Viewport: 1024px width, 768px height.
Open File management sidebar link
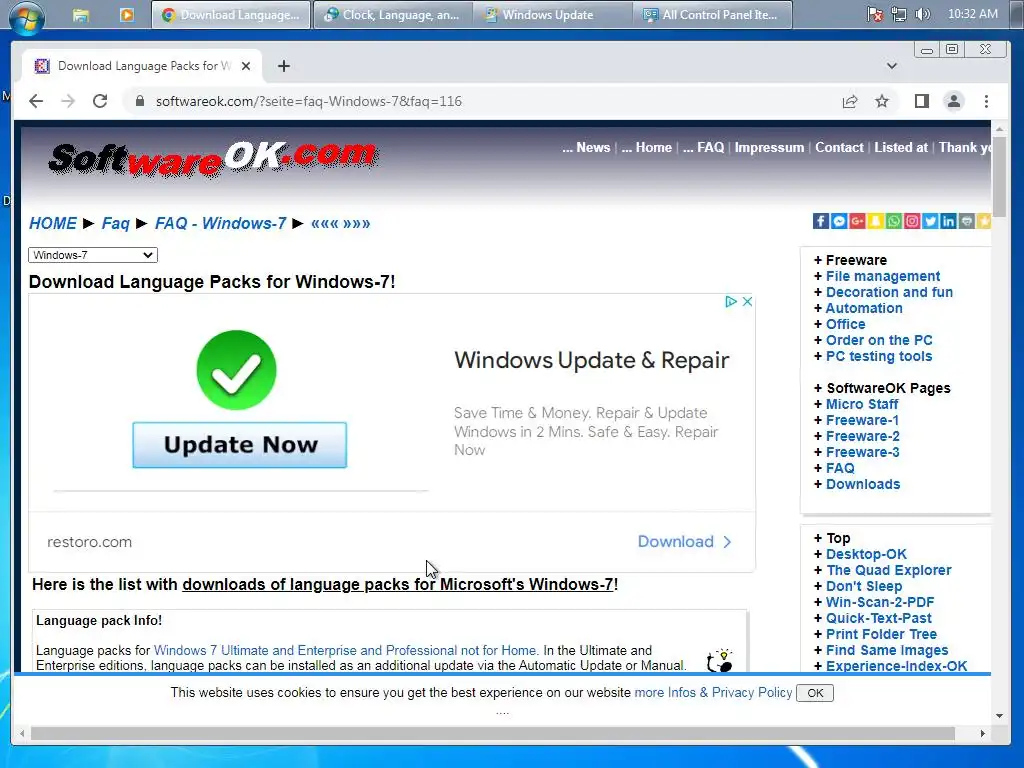pos(883,276)
